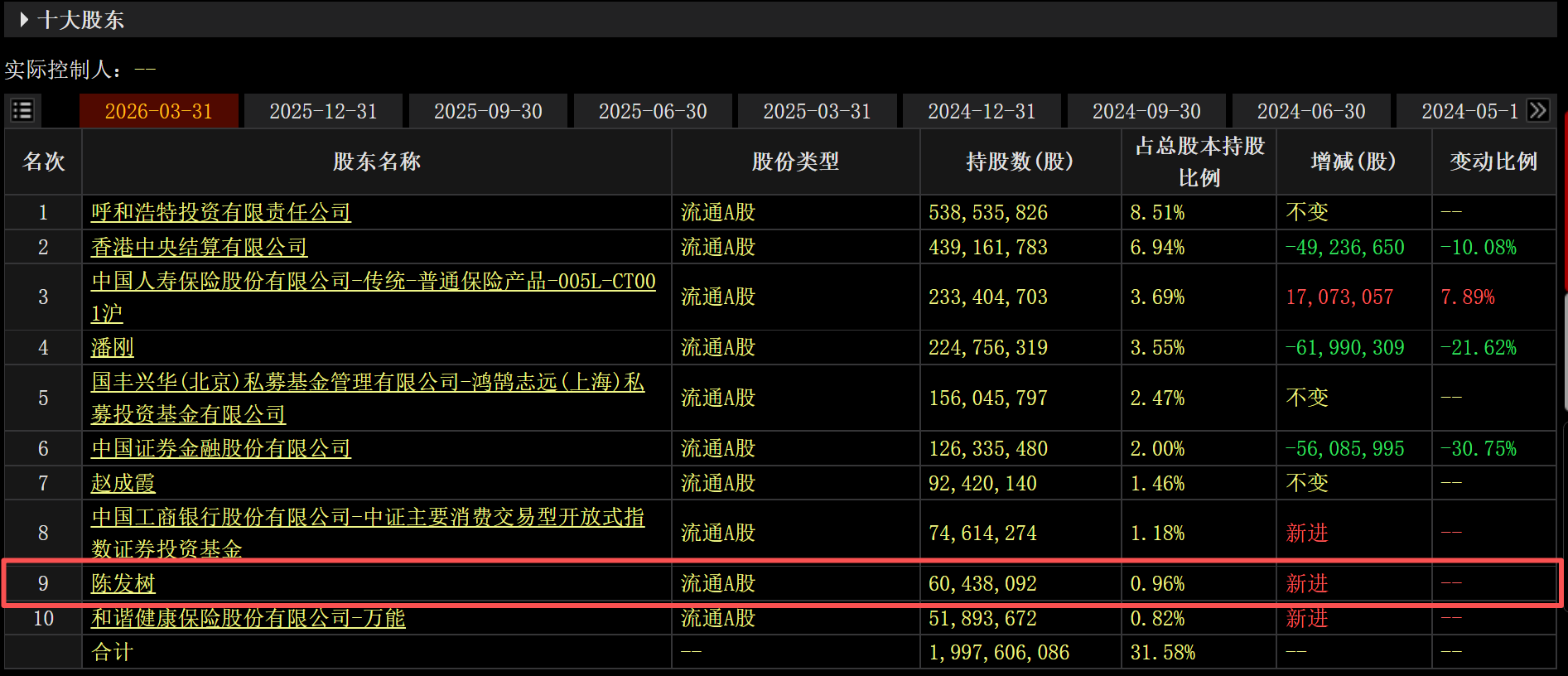Open the 陈发树 shareholder link
Screen dimensions: 1568x676
(x=123, y=584)
